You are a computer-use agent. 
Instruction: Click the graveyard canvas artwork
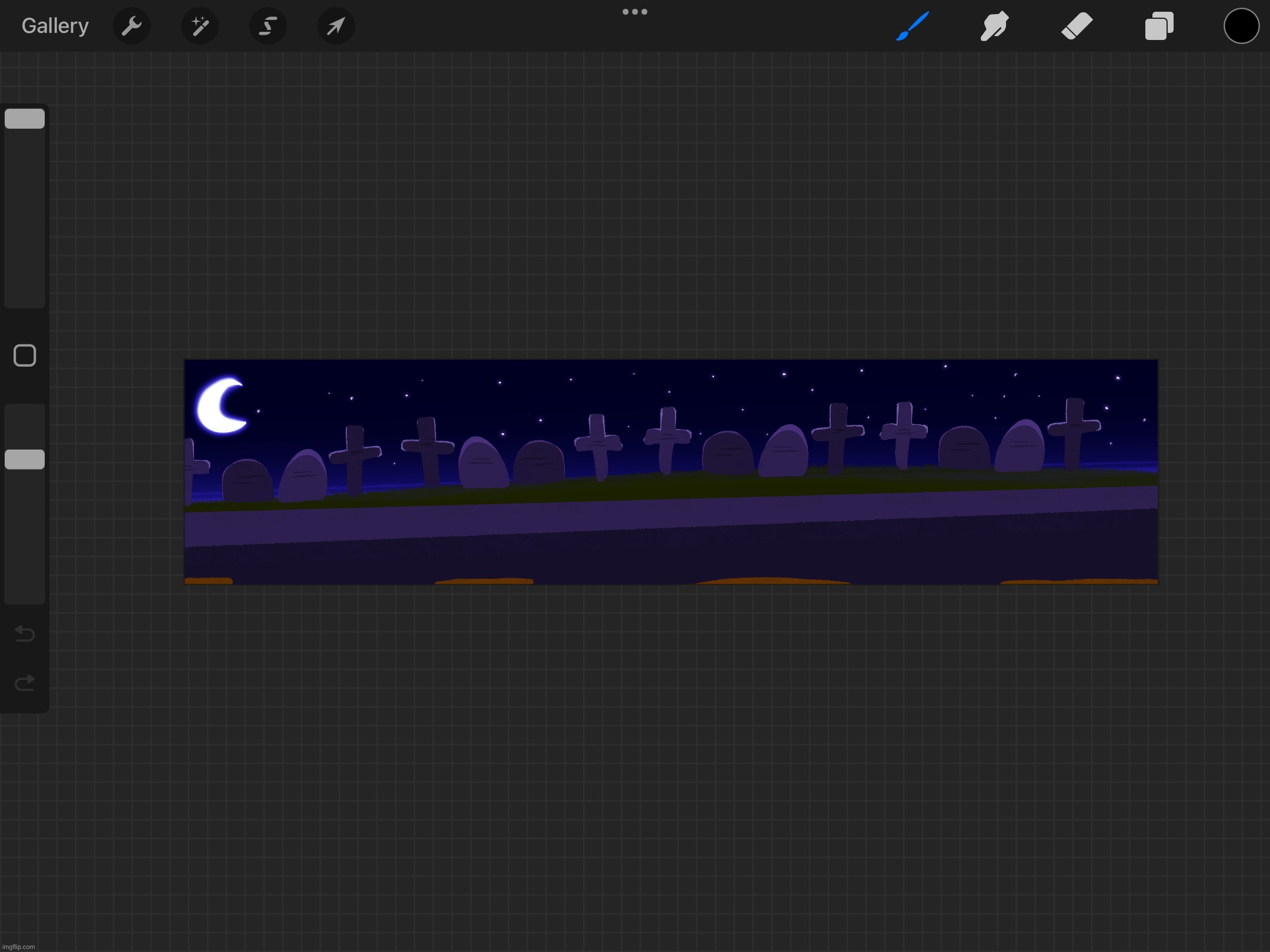(671, 472)
